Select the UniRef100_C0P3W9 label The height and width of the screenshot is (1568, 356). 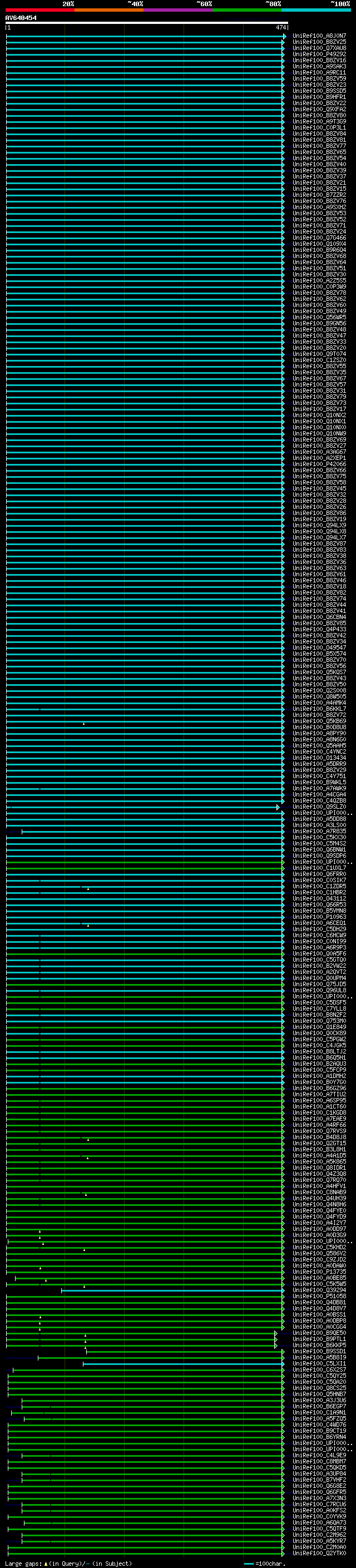click(x=319, y=286)
